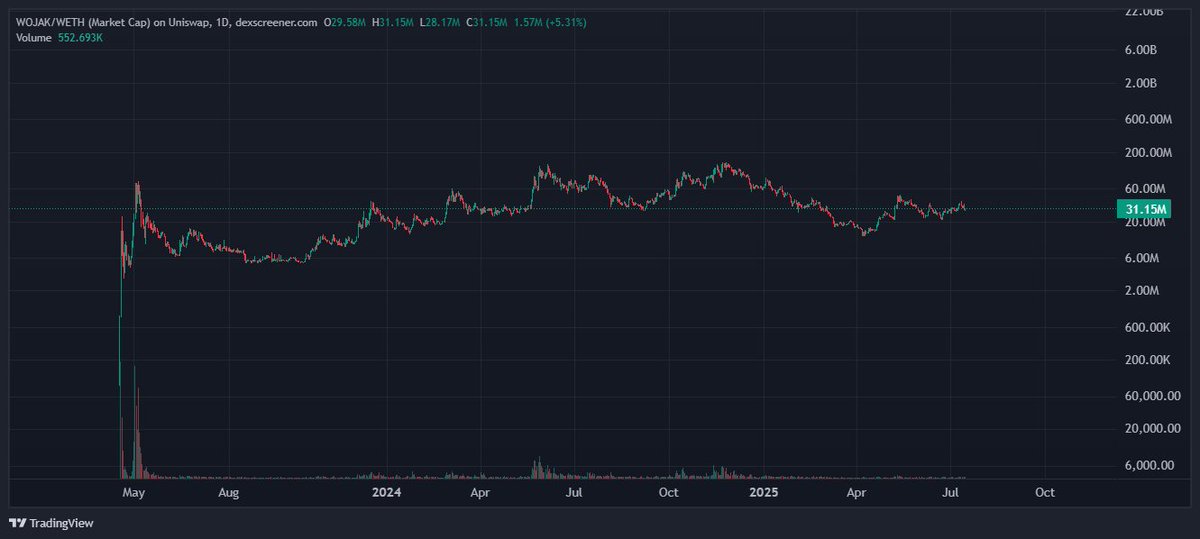The height and width of the screenshot is (539, 1200).
Task: Click the high value H31.15M
Action: (394, 22)
